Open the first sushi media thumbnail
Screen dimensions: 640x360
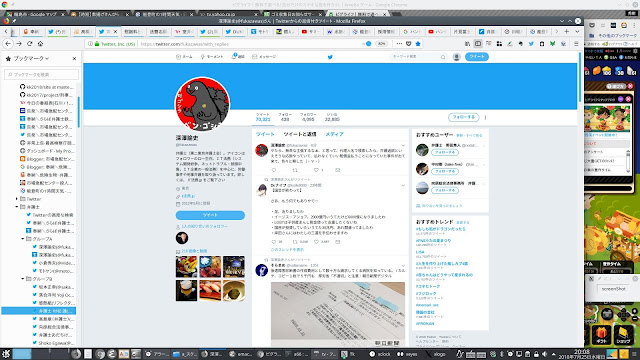point(187,267)
